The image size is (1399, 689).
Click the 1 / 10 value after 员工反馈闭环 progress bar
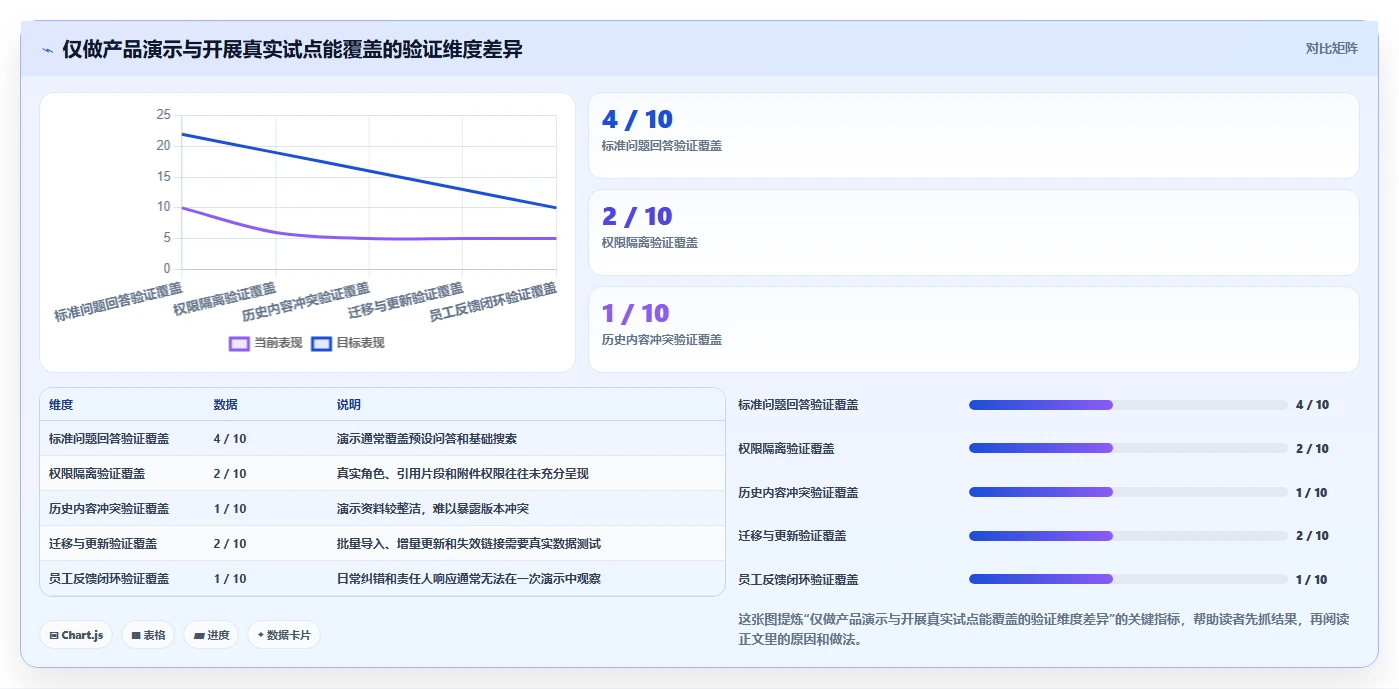[1312, 580]
